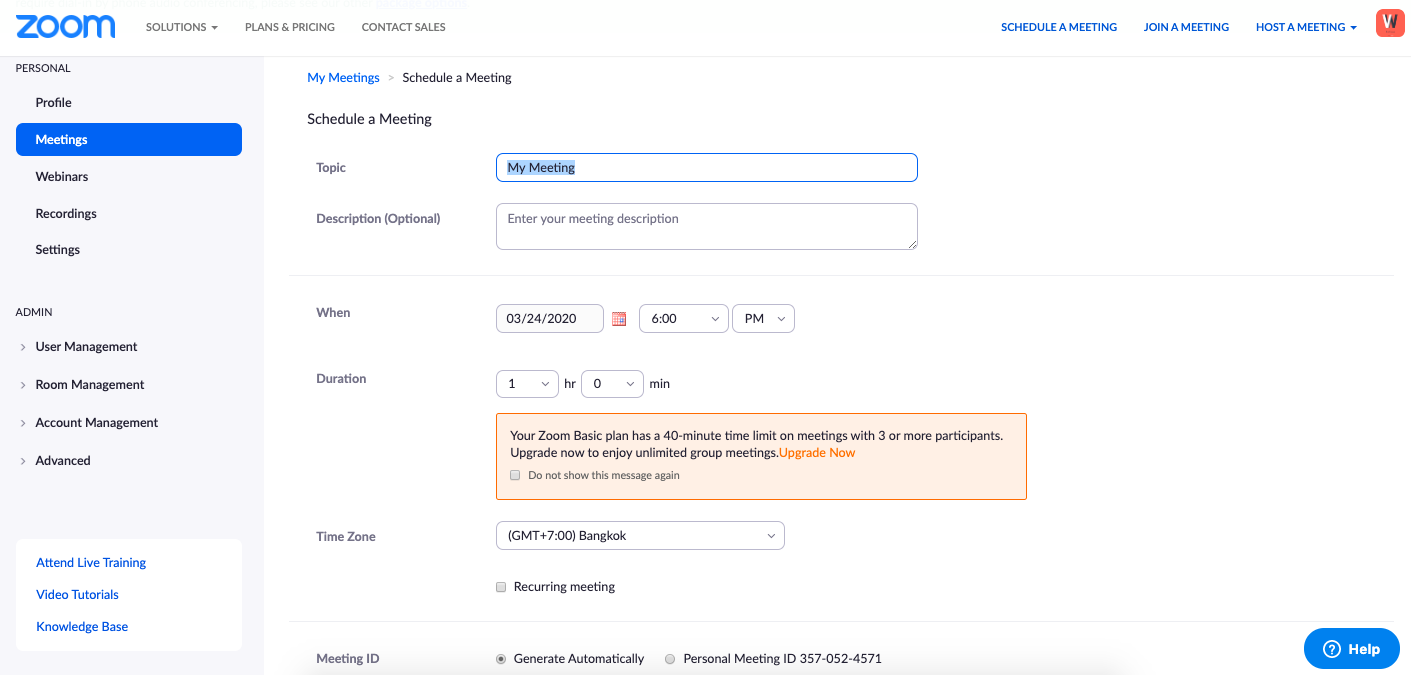The image size is (1411, 675).
Task: Click Join a Meeting link
Action: [x=1186, y=27]
